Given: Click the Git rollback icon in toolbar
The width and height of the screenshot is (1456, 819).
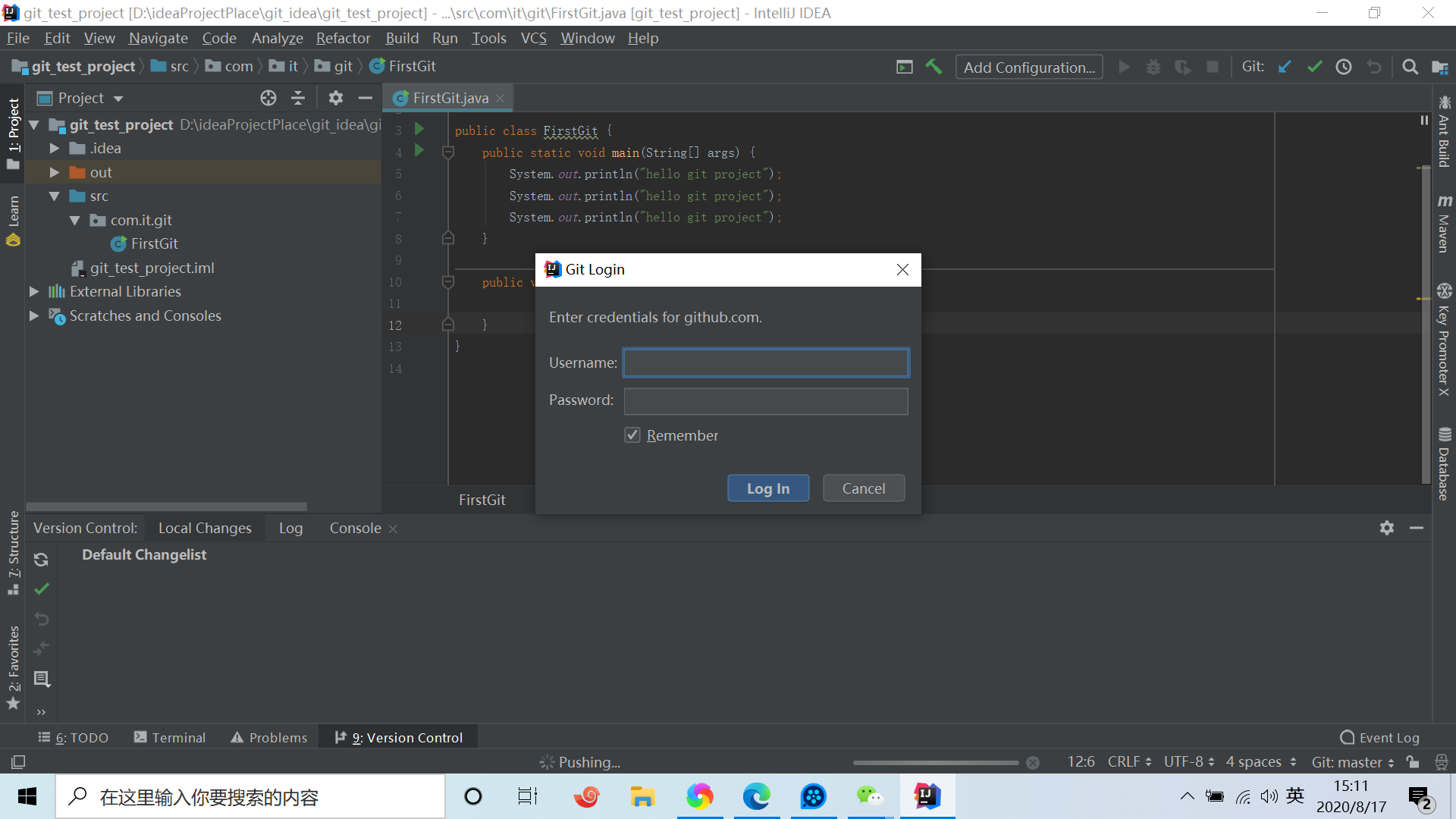Looking at the screenshot, I should pyautogui.click(x=1373, y=67).
